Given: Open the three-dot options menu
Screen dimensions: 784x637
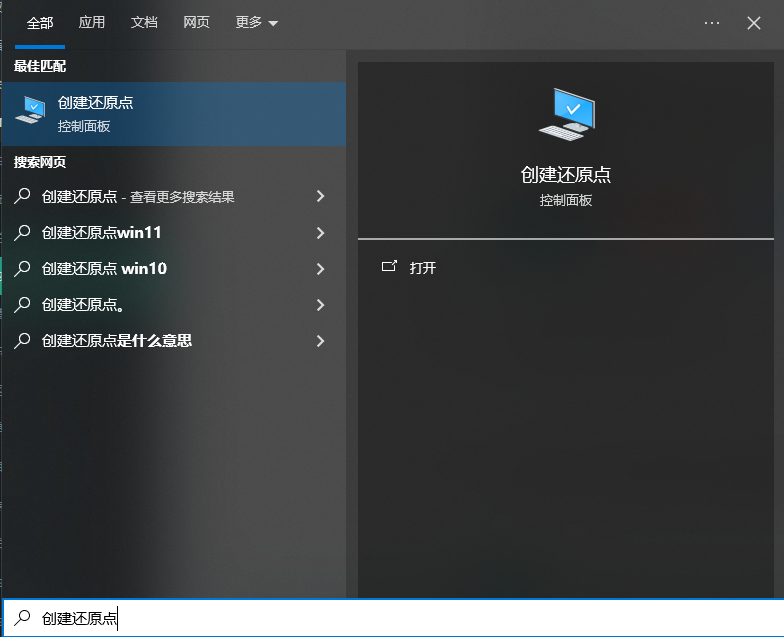Looking at the screenshot, I should click(x=712, y=23).
